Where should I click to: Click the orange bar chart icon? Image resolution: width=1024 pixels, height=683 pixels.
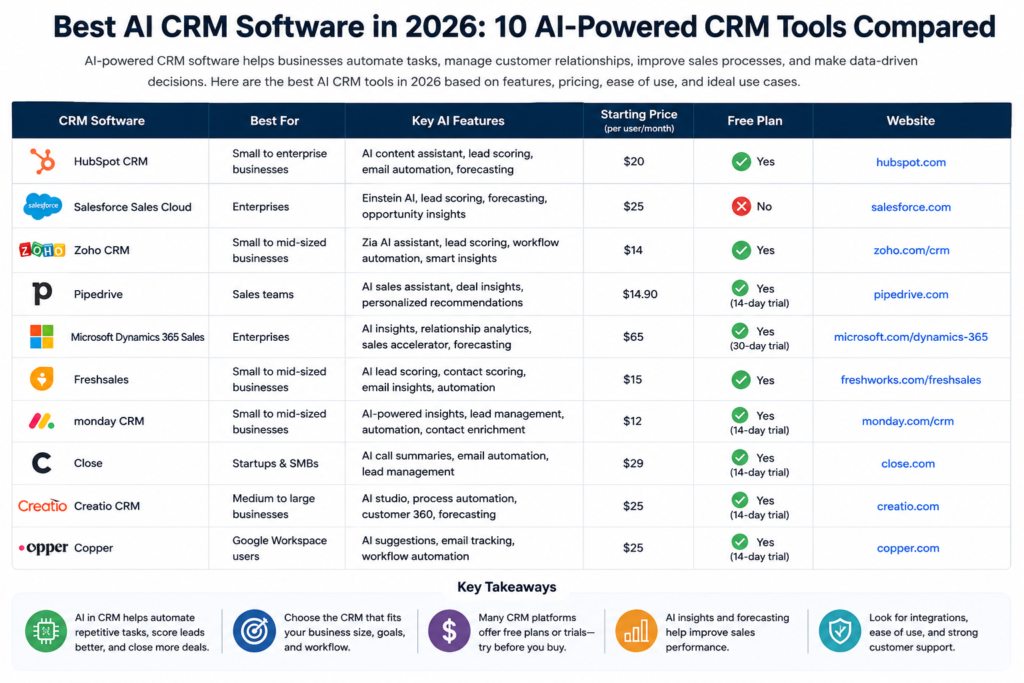pyautogui.click(x=636, y=631)
